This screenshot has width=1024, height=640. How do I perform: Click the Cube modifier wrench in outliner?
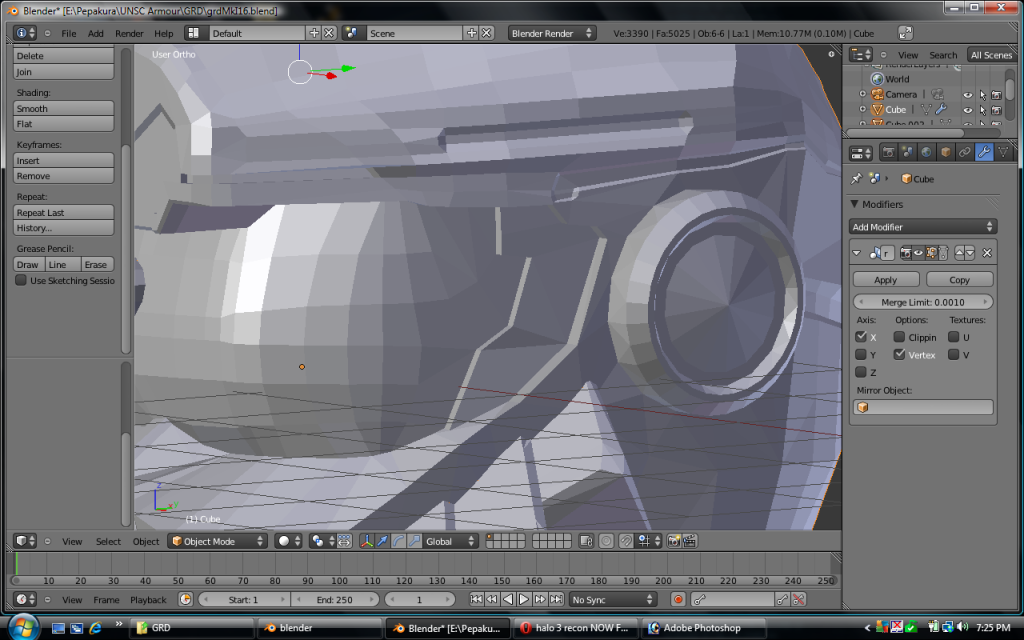click(941, 110)
